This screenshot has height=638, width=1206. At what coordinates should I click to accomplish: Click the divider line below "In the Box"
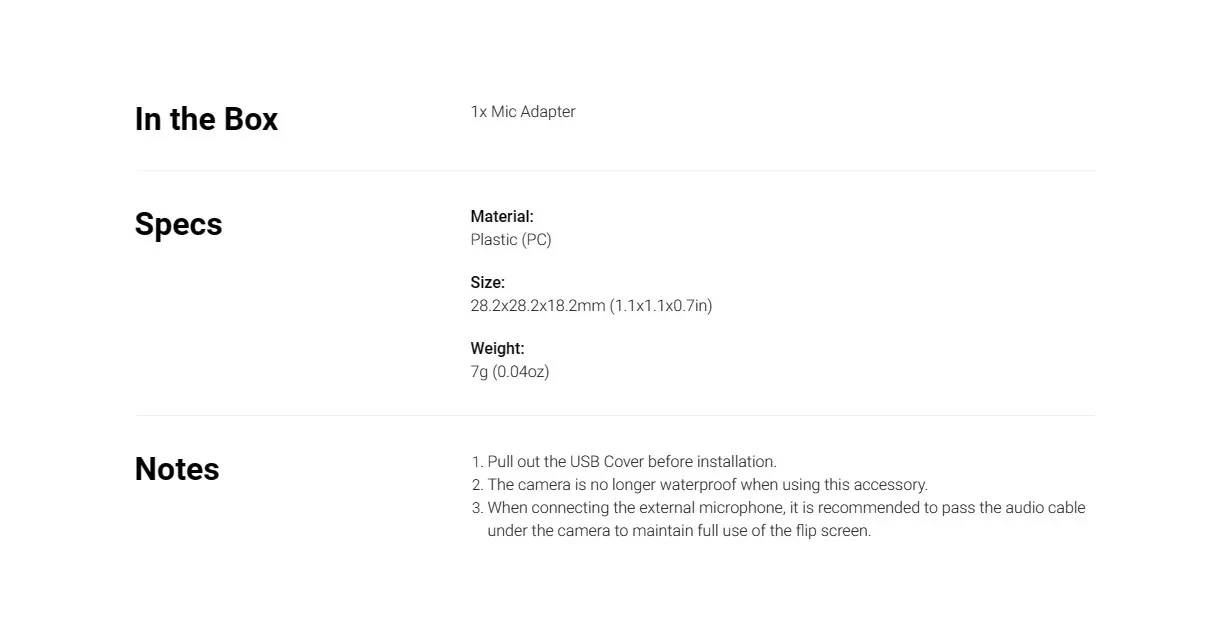pos(615,171)
